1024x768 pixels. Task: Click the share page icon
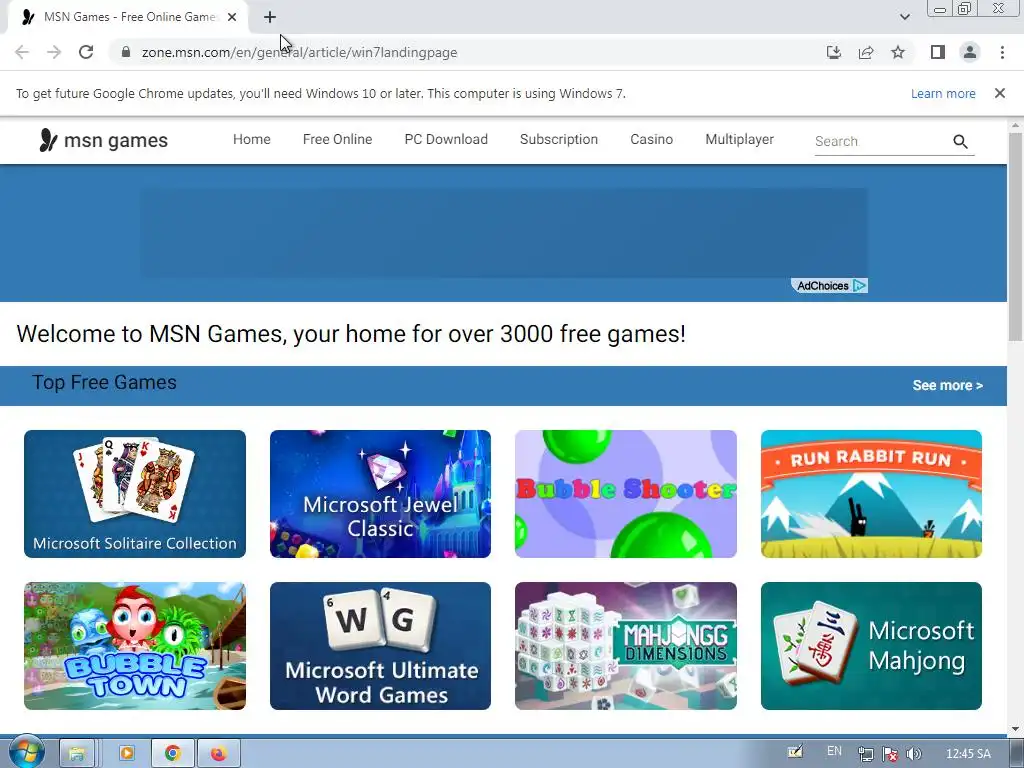(866, 52)
